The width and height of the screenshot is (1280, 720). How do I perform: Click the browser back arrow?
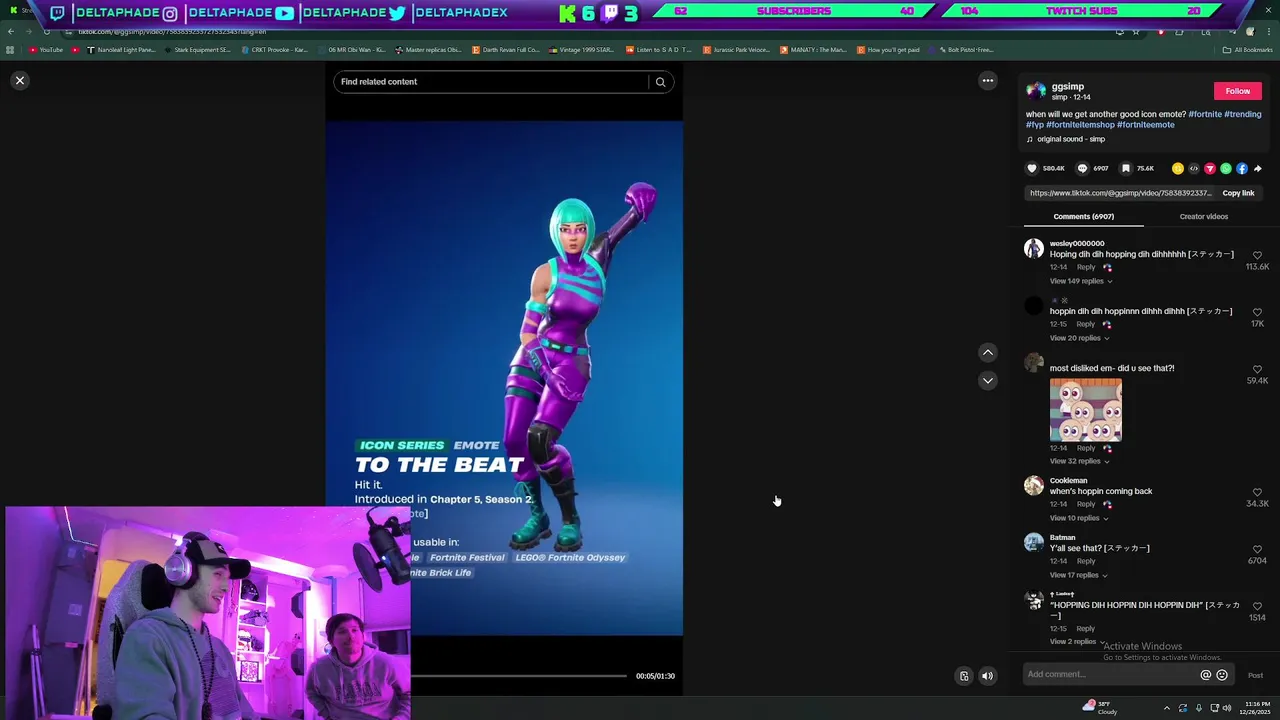click(11, 31)
